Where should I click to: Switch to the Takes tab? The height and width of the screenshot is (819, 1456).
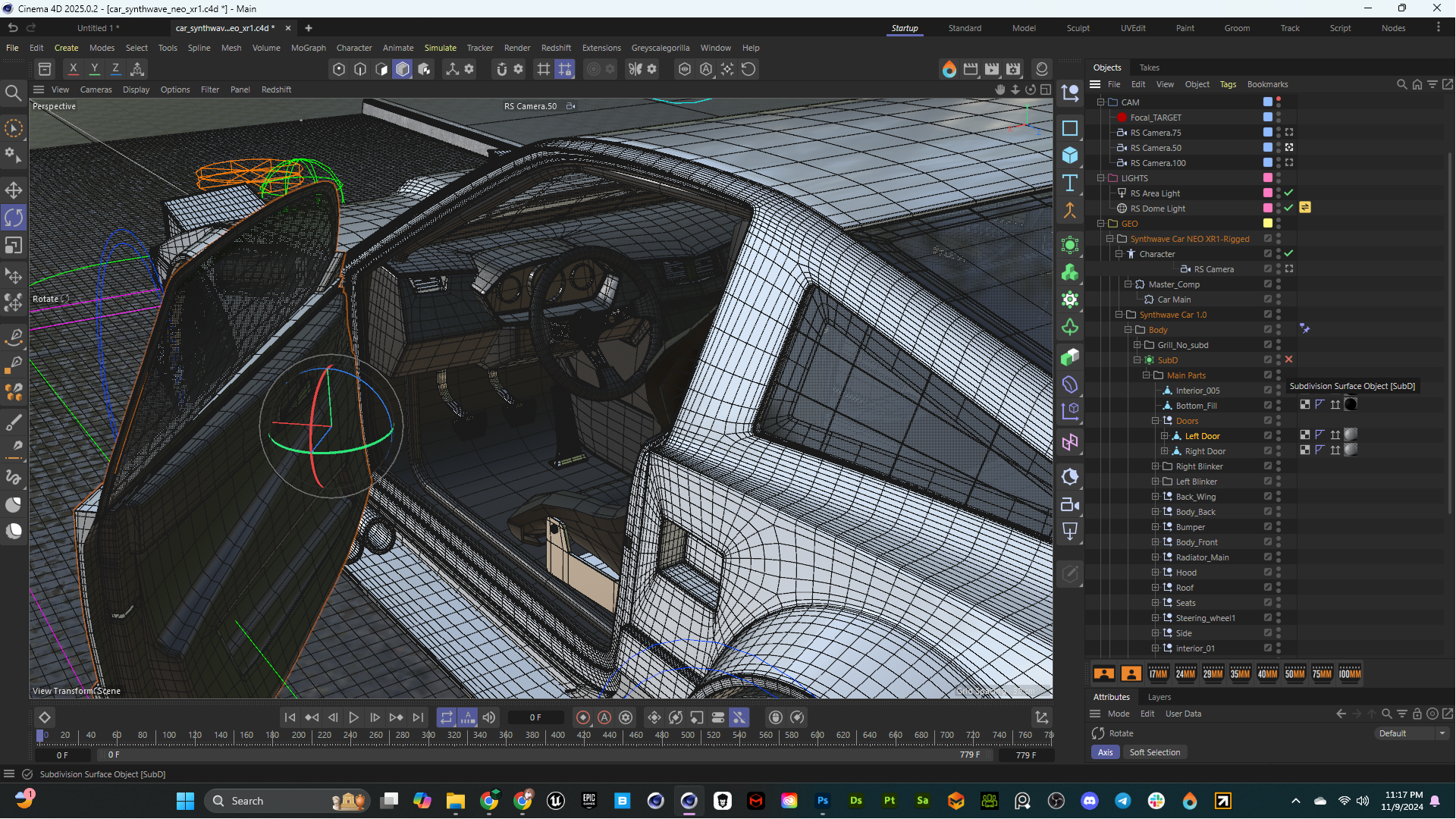(x=1149, y=67)
